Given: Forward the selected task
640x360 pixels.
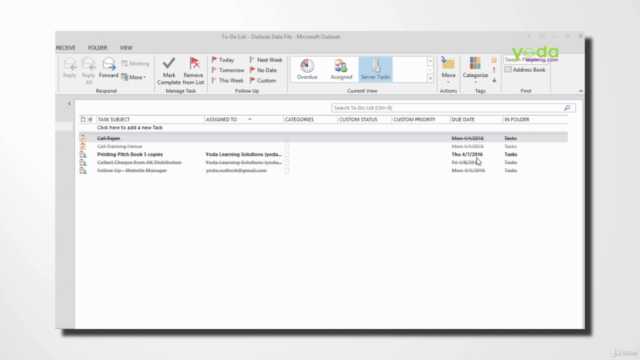Looking at the screenshot, I should 109,68.
